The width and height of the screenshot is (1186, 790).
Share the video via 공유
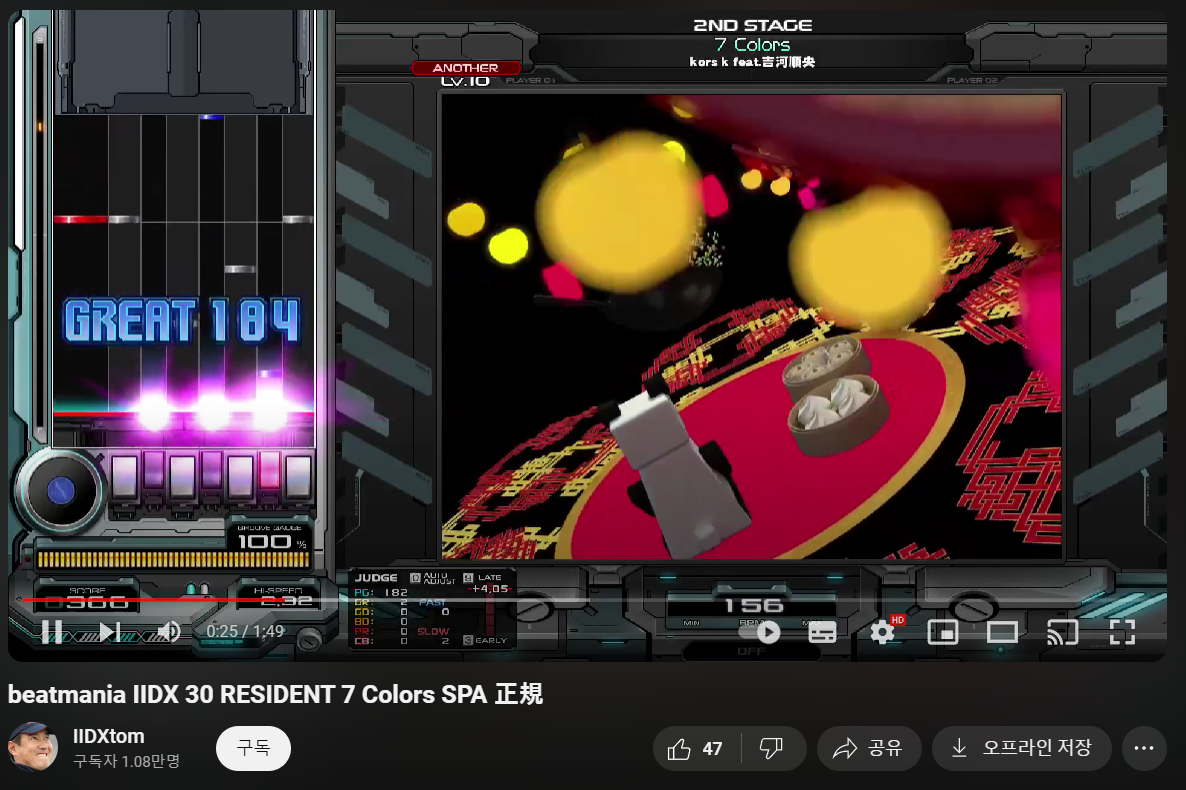pyautogui.click(x=869, y=748)
